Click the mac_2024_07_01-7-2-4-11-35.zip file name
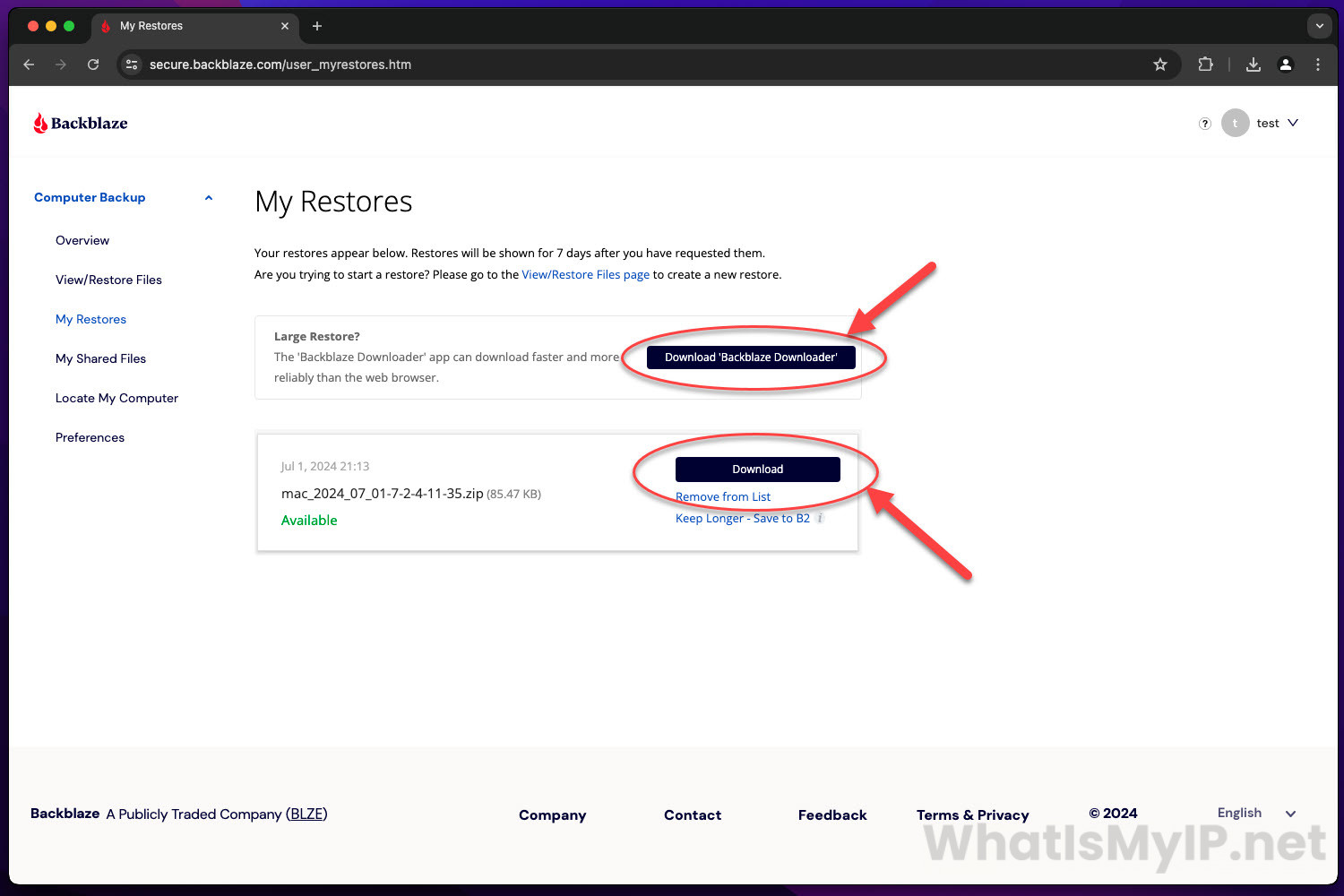 click(383, 494)
